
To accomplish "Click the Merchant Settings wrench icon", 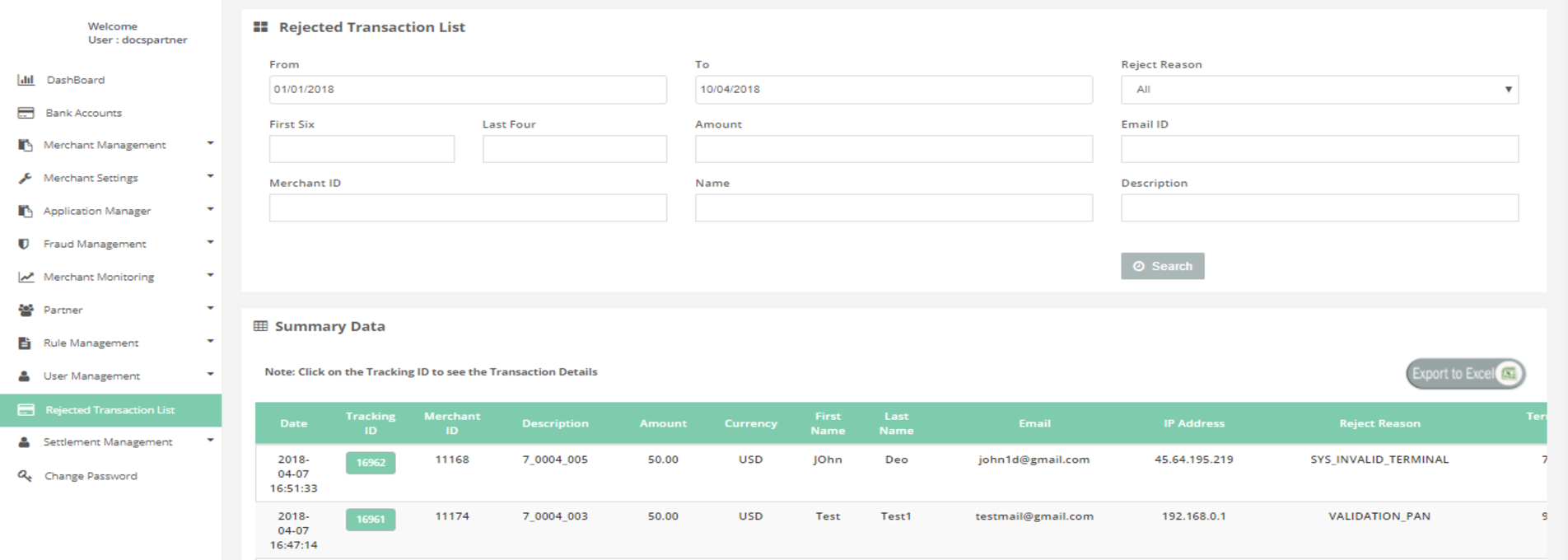I will click(x=26, y=178).
